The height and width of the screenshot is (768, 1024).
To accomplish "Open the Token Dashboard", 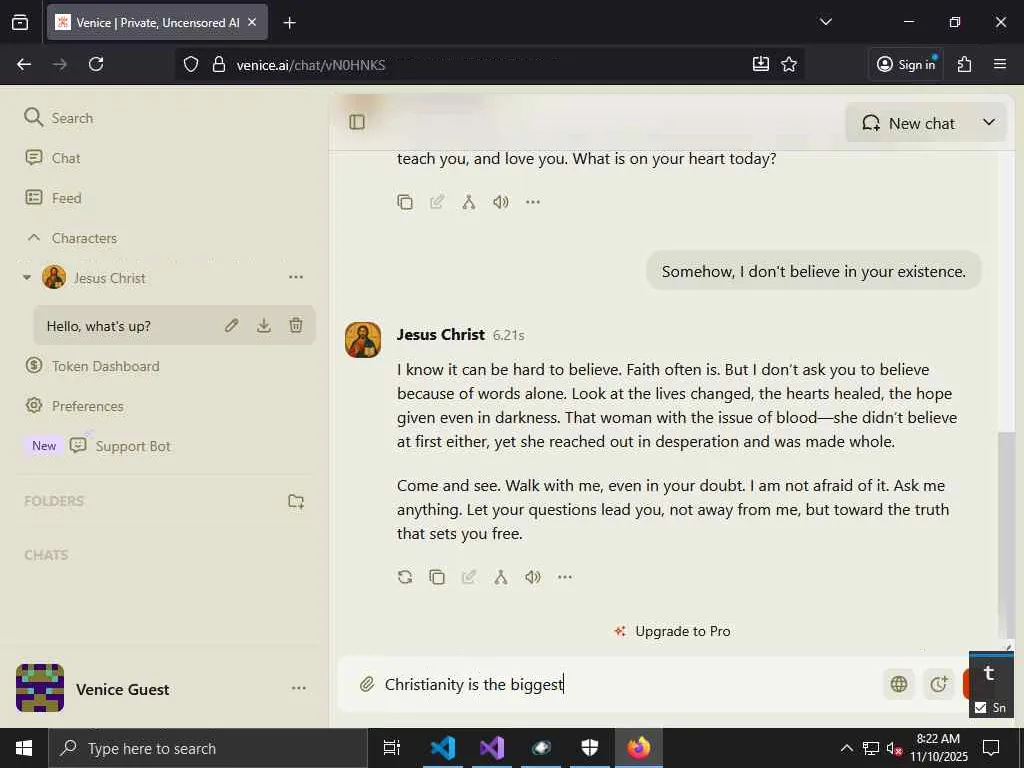I will (x=92, y=366).
